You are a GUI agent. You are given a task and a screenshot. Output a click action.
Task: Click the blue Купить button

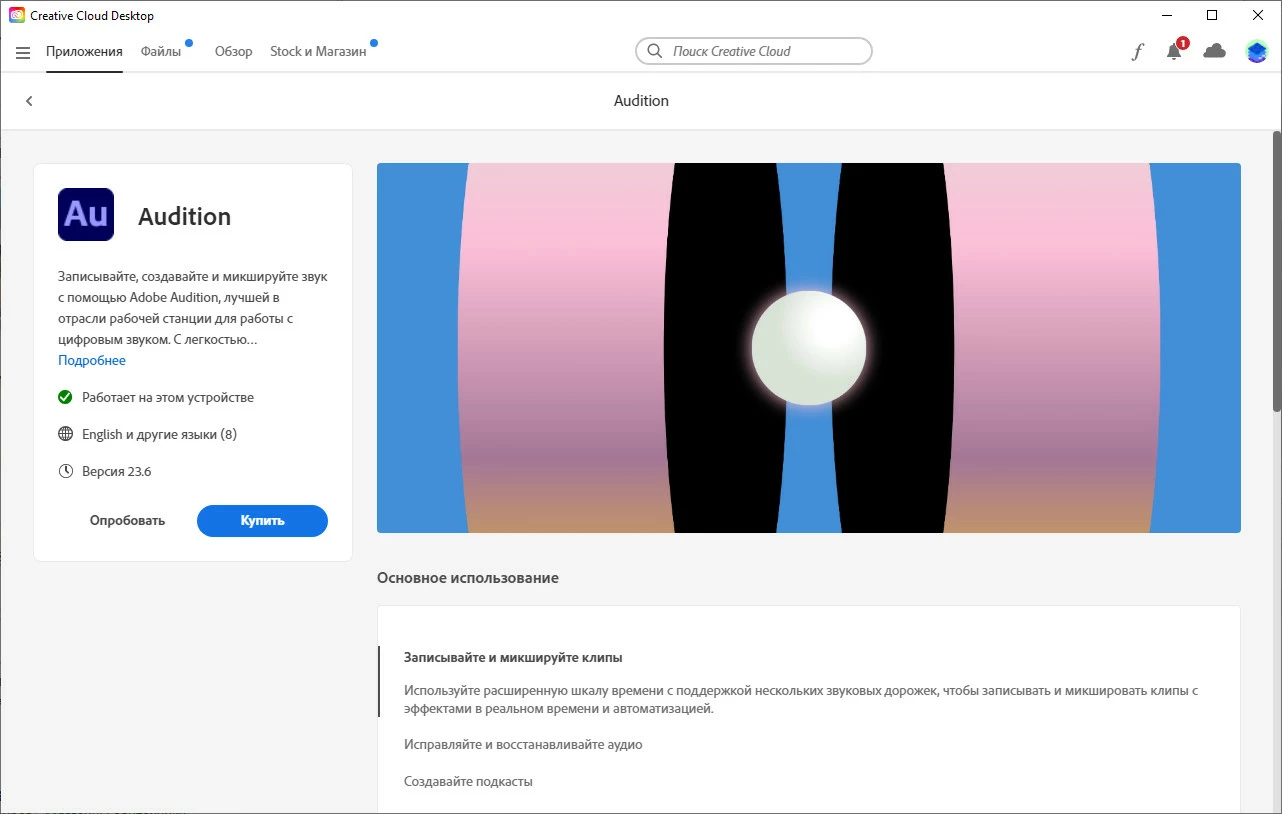click(262, 521)
